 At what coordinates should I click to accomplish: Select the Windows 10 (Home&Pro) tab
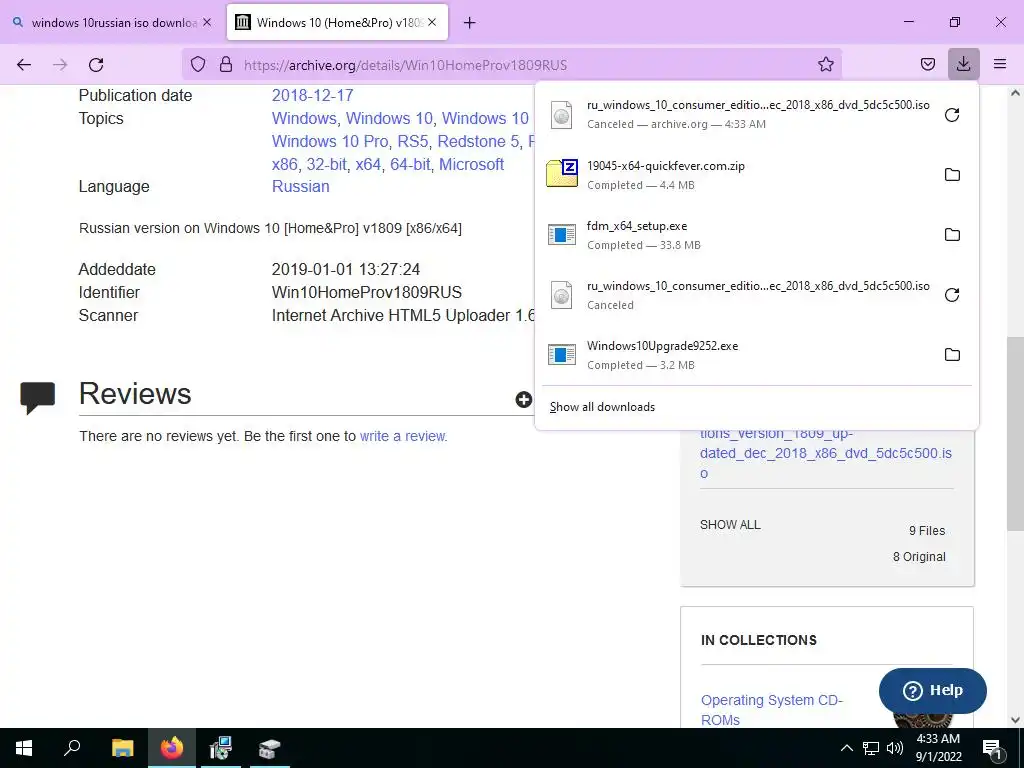[337, 22]
